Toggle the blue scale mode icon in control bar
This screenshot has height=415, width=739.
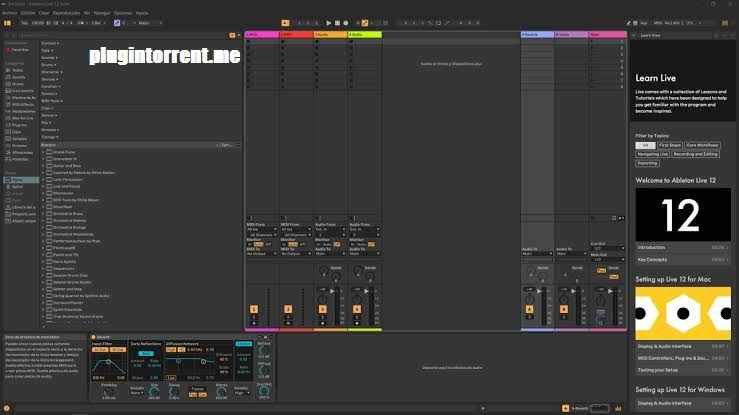[117, 23]
